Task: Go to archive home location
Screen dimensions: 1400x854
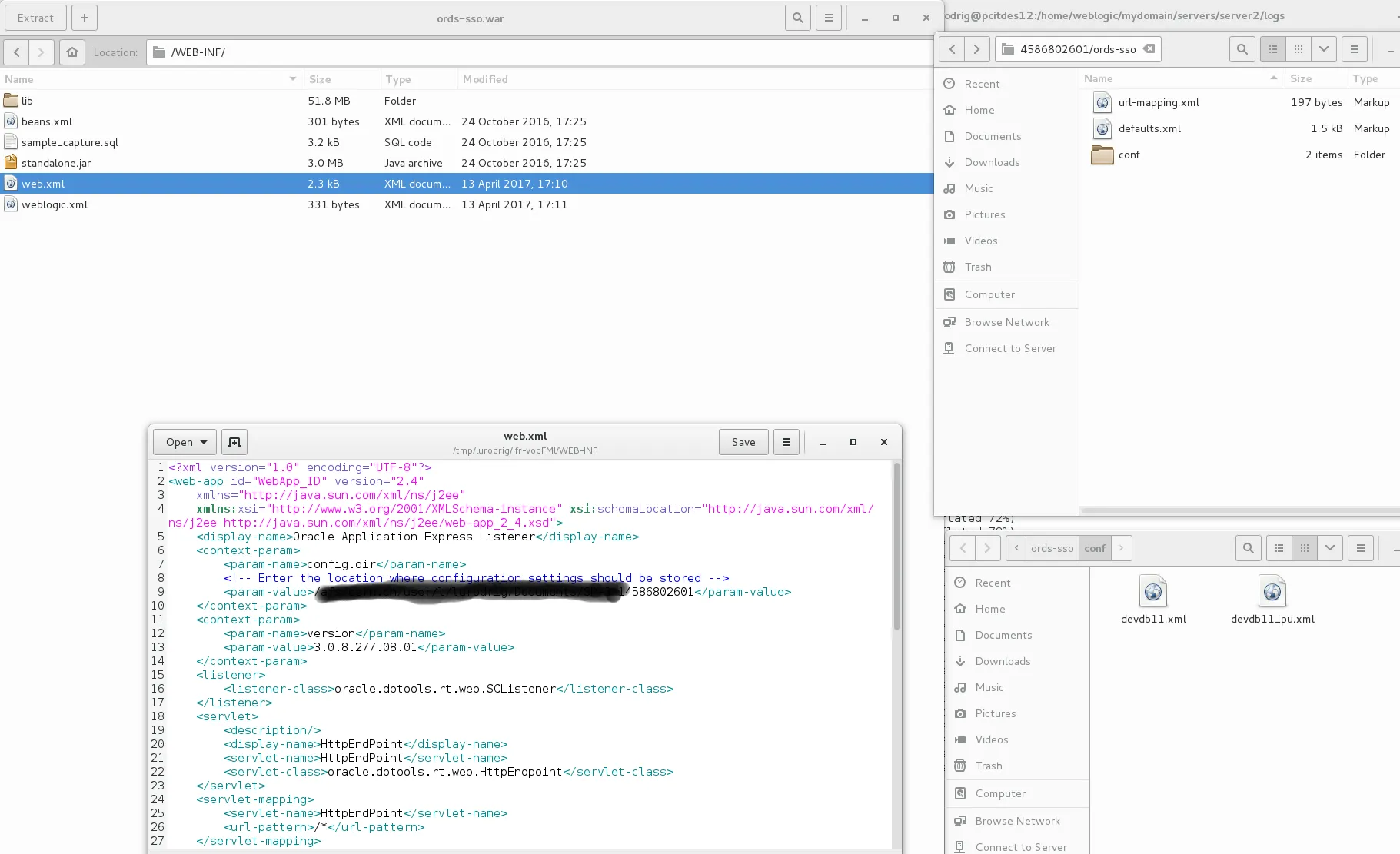Action: (x=72, y=52)
